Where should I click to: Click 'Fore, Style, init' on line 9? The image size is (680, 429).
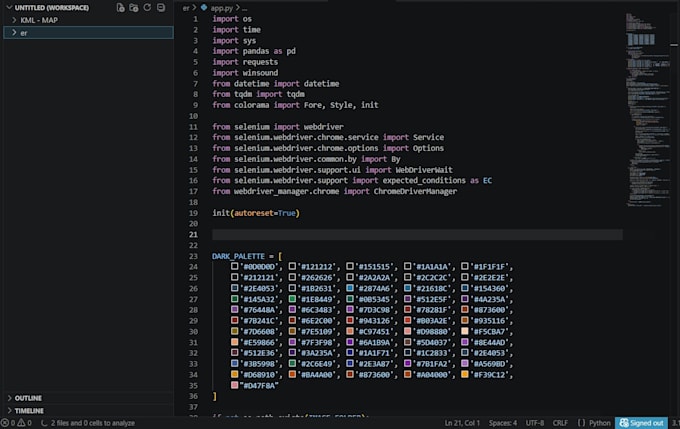341,105
